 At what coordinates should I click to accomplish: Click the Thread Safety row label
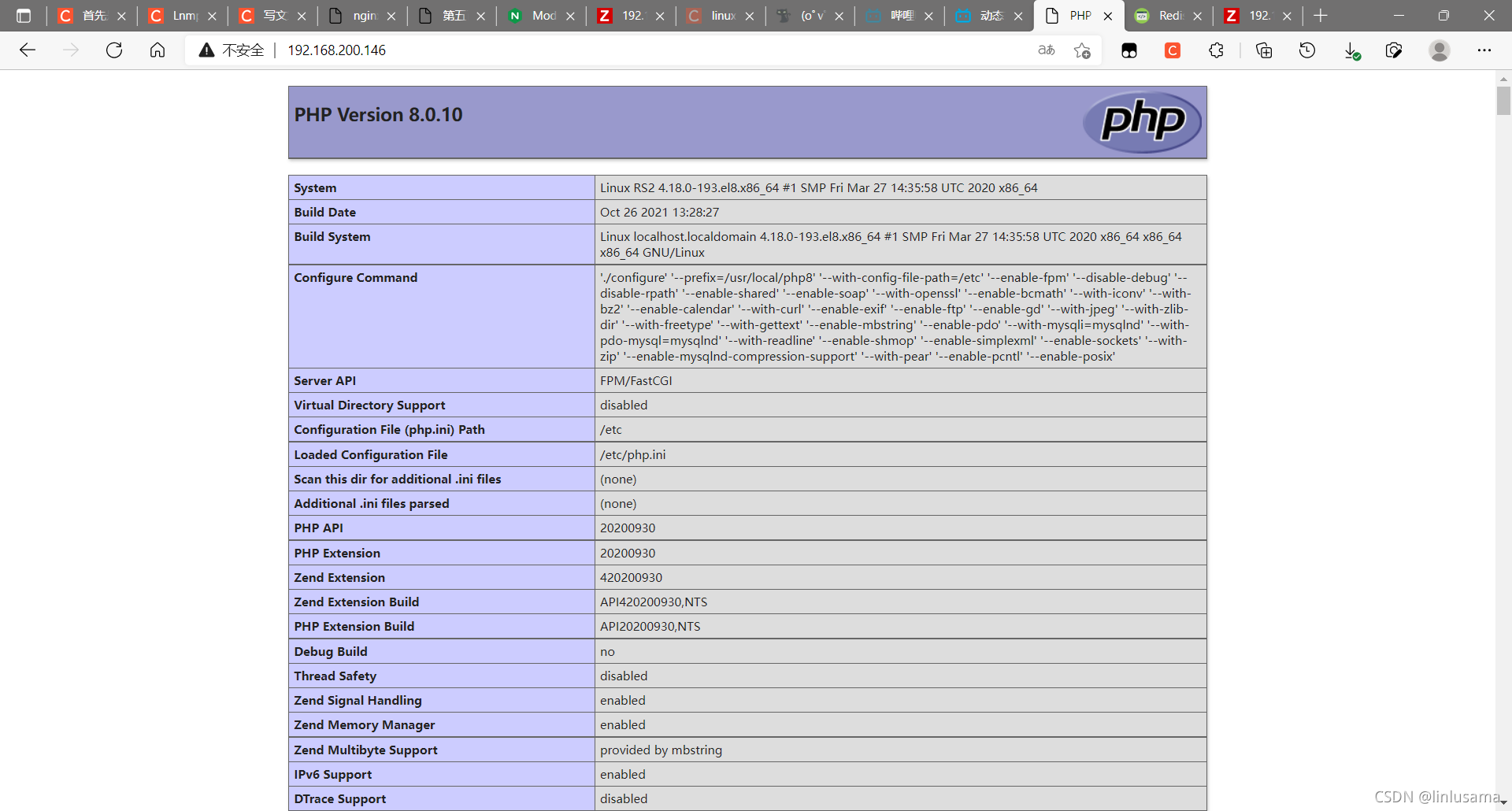click(335, 676)
